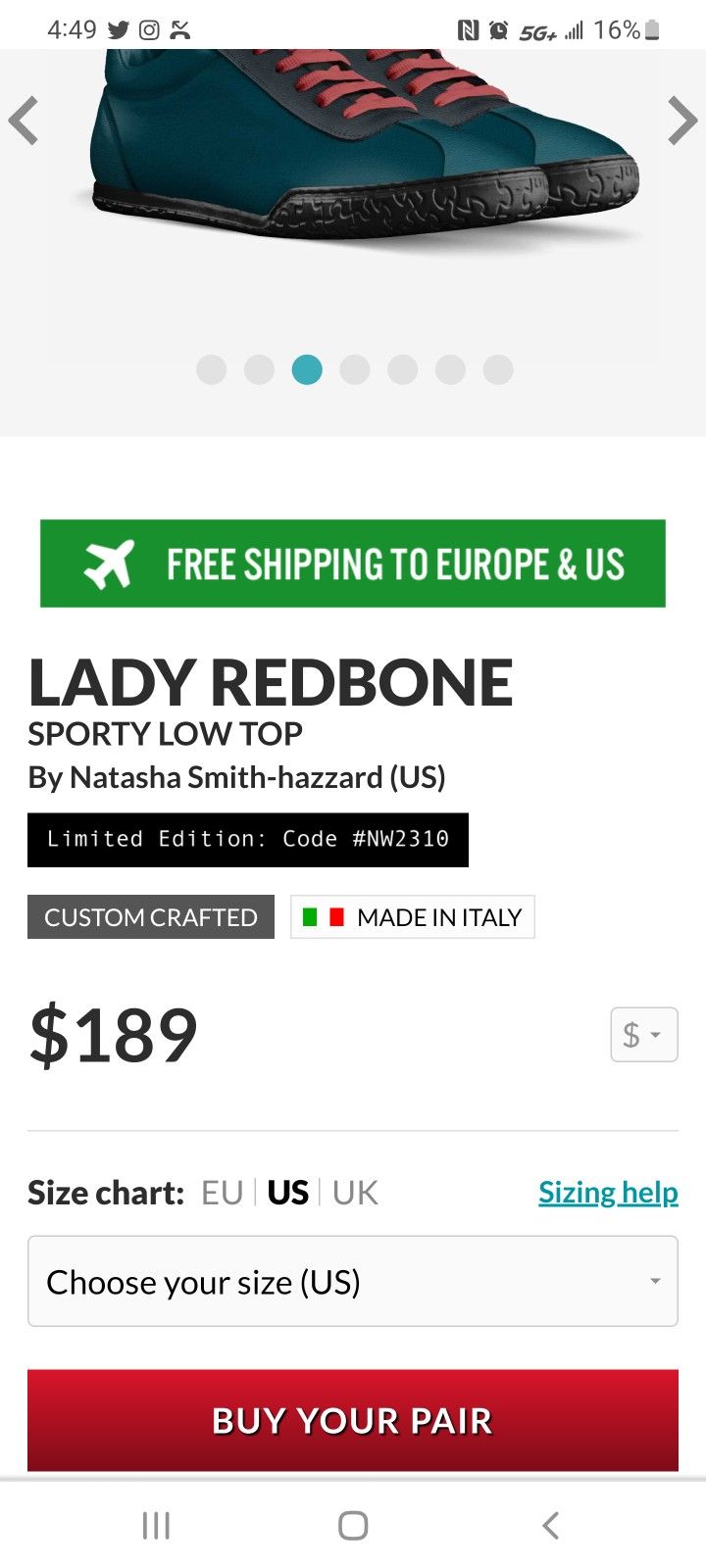Switch the size chart to UK
706x1568 pixels.
tap(355, 1192)
